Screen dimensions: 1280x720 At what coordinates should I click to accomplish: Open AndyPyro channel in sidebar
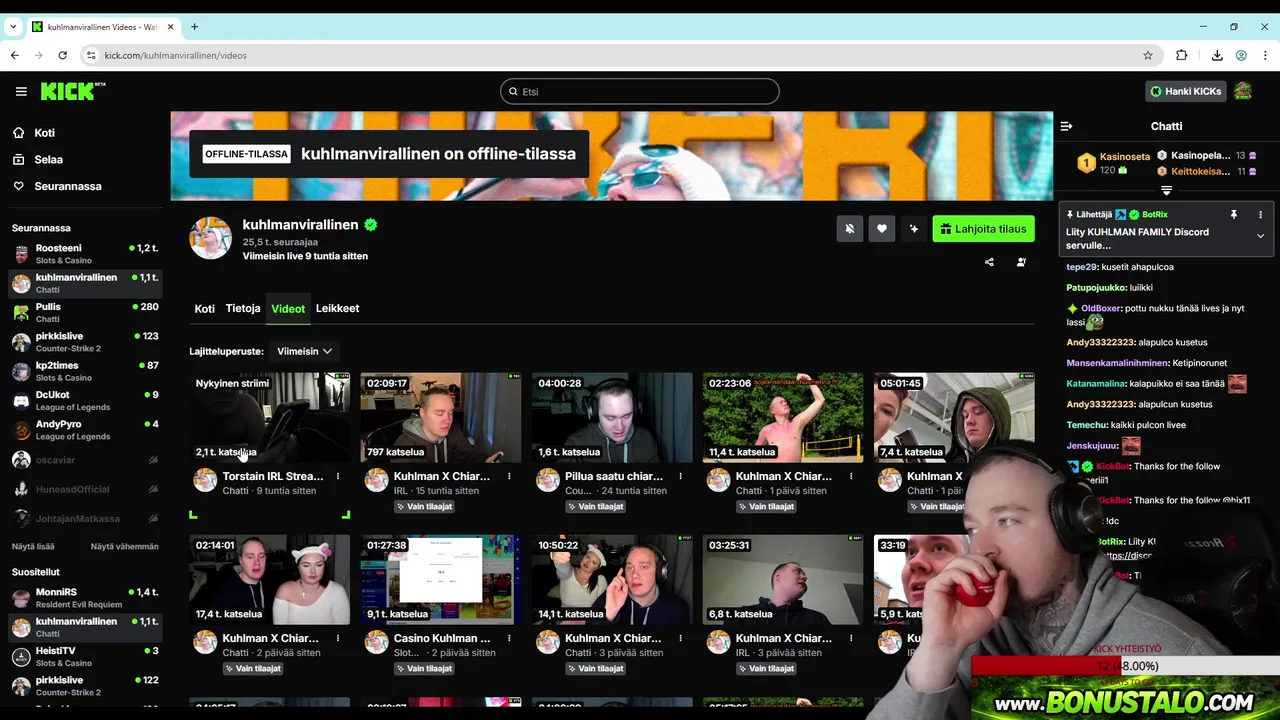tap(84, 430)
